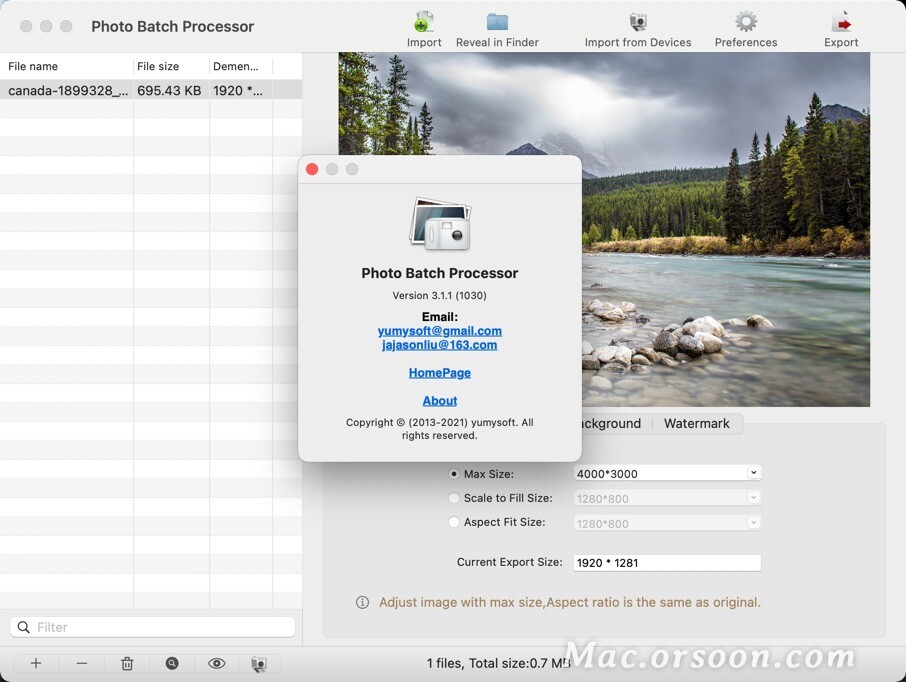Click bottom bar import-from-device icon

259,664
